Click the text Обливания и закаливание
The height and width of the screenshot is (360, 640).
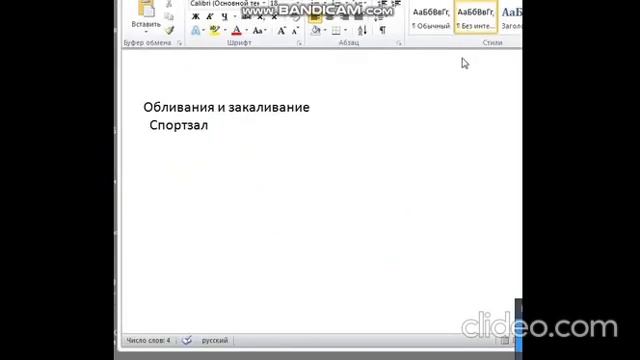(227, 107)
